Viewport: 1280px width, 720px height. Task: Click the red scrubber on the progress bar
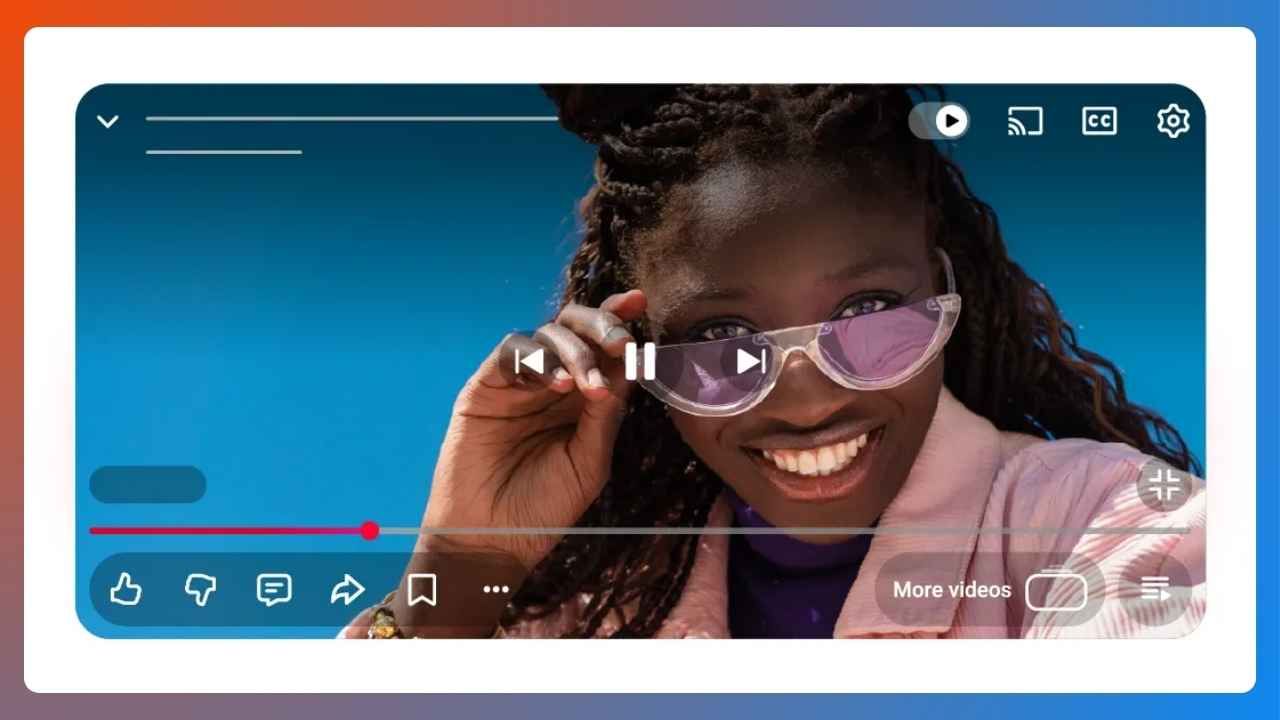pos(369,531)
